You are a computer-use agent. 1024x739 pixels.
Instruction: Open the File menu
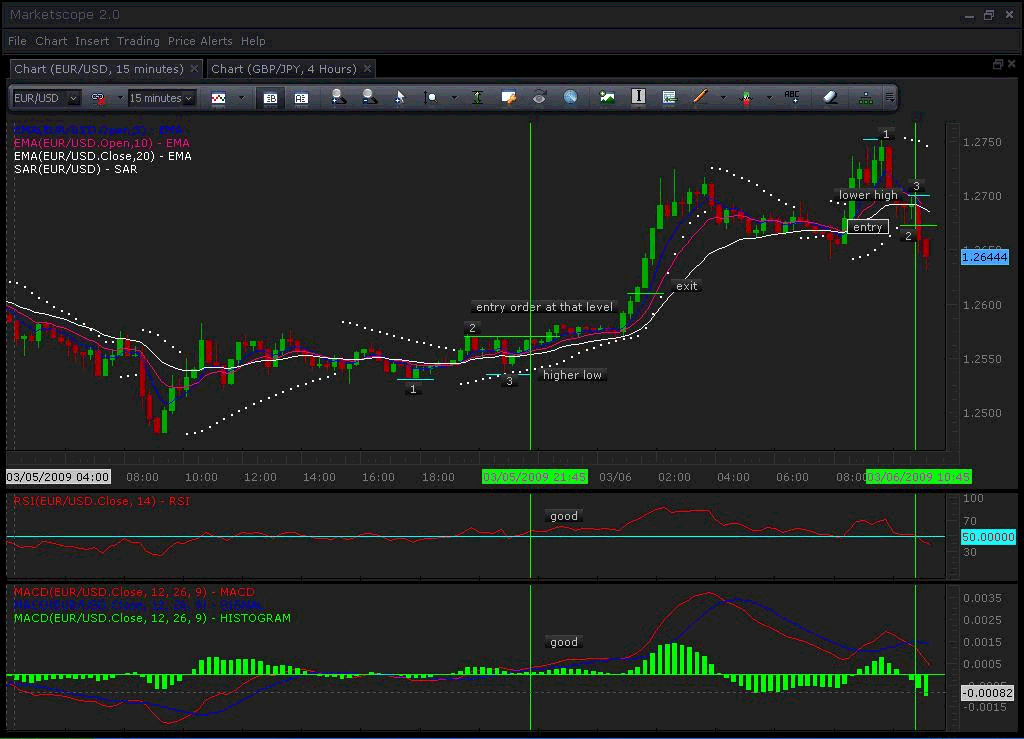coord(18,41)
